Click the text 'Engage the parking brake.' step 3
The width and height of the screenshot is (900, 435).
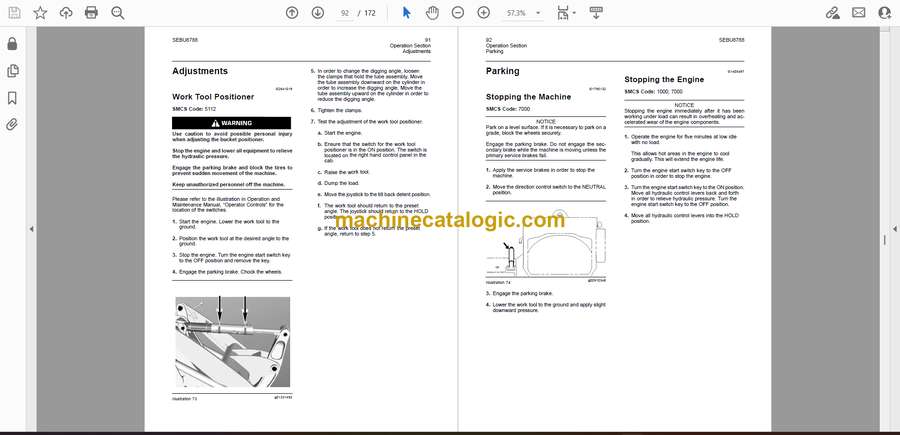click(523, 293)
